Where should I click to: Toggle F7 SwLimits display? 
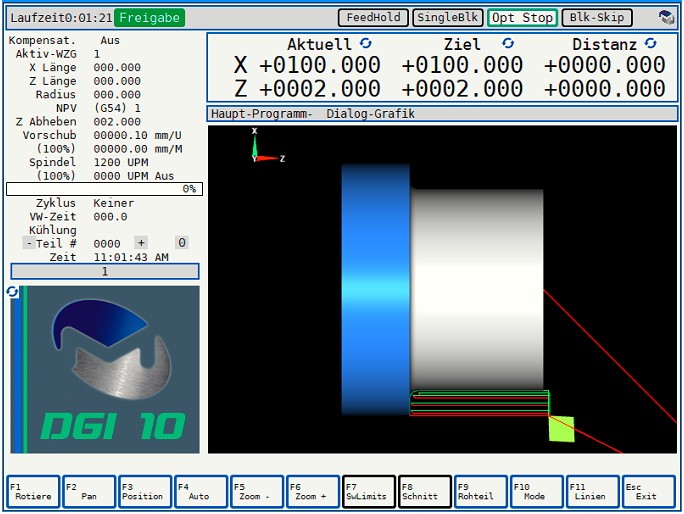369,492
